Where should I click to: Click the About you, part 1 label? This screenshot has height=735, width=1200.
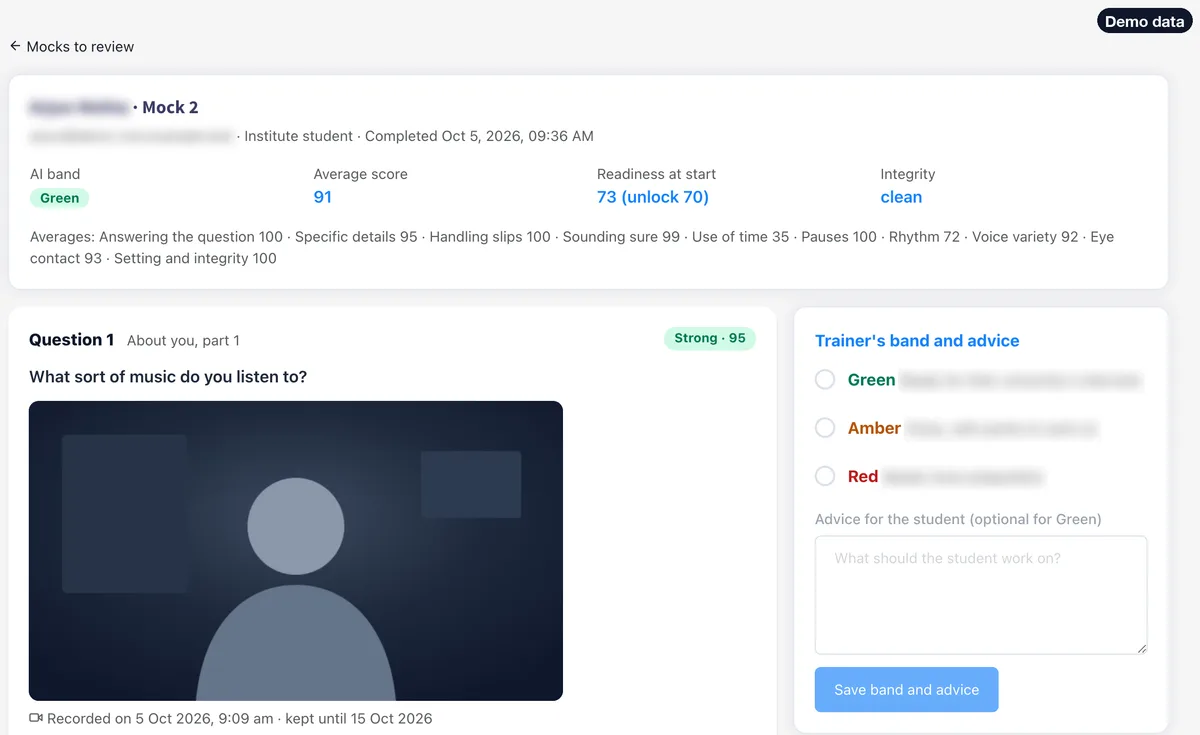tap(183, 341)
